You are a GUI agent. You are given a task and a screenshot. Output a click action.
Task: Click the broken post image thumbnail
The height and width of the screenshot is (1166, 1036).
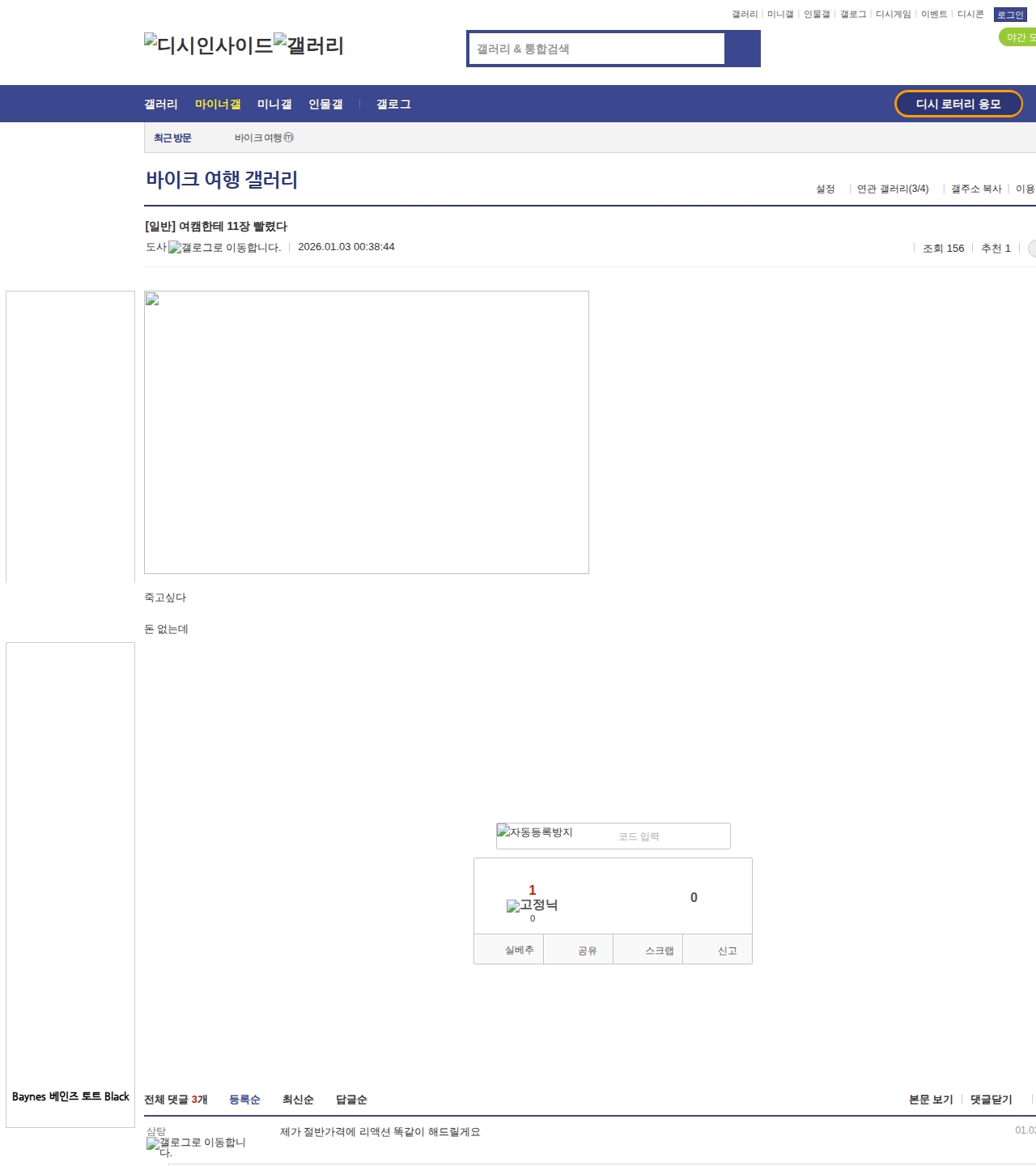point(367,432)
